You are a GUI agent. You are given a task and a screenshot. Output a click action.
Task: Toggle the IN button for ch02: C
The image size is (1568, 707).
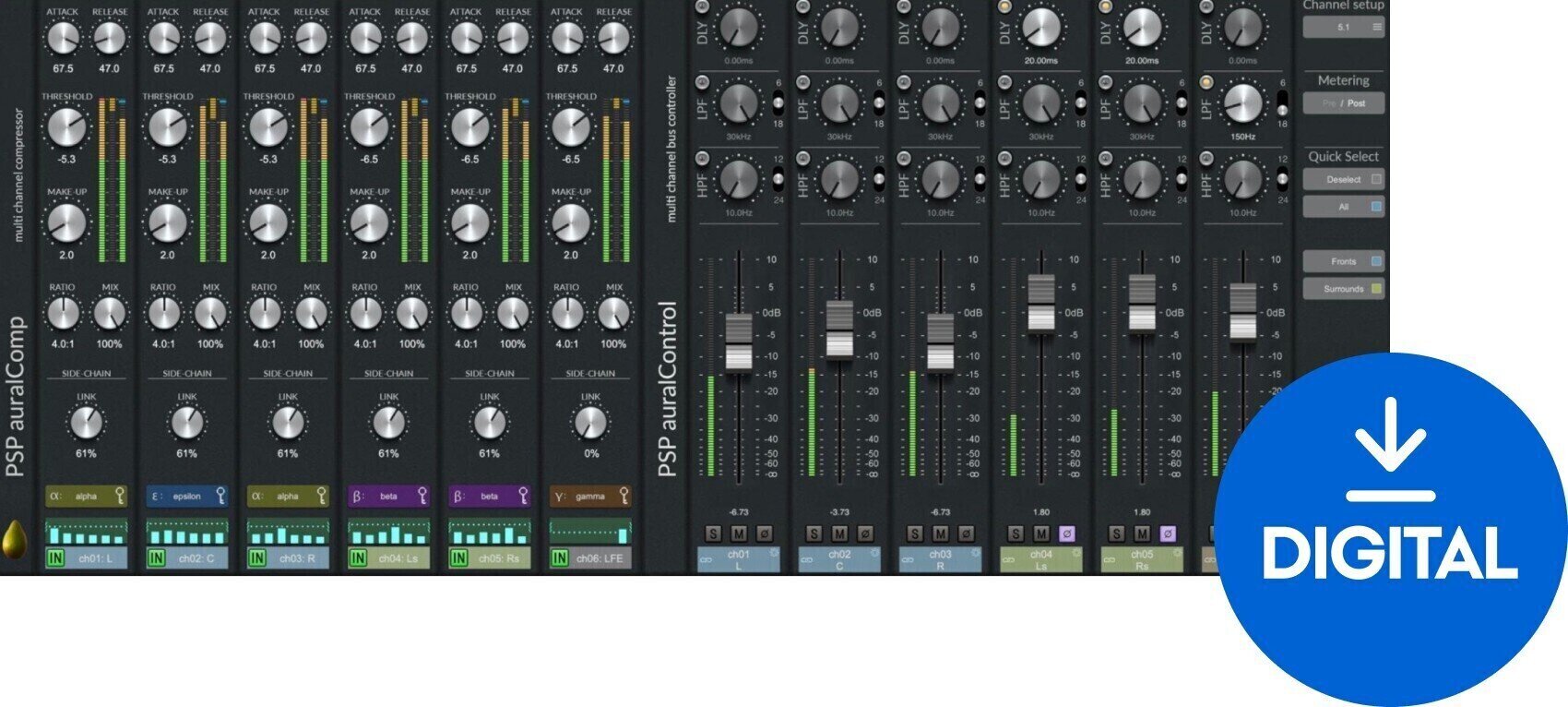[x=156, y=557]
